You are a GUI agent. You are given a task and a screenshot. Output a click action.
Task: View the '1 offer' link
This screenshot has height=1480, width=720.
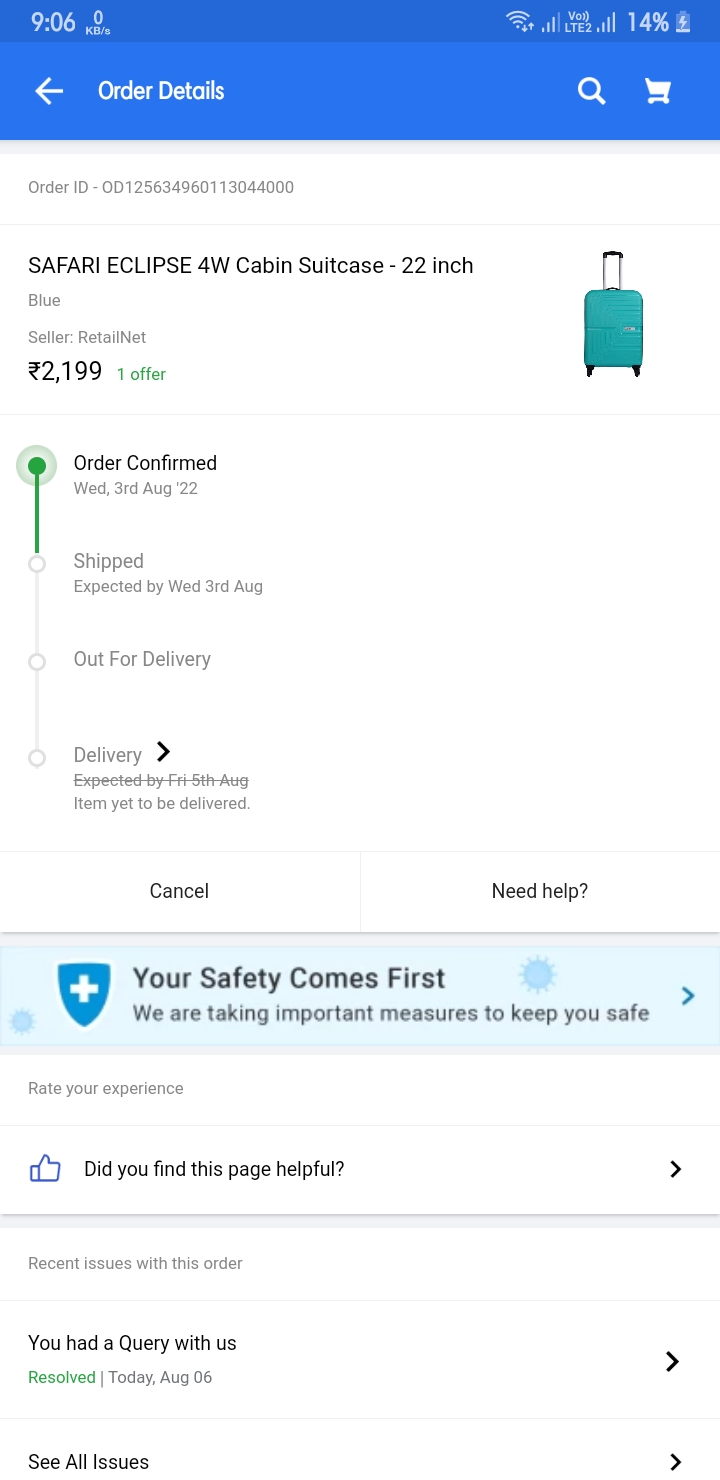point(141,374)
